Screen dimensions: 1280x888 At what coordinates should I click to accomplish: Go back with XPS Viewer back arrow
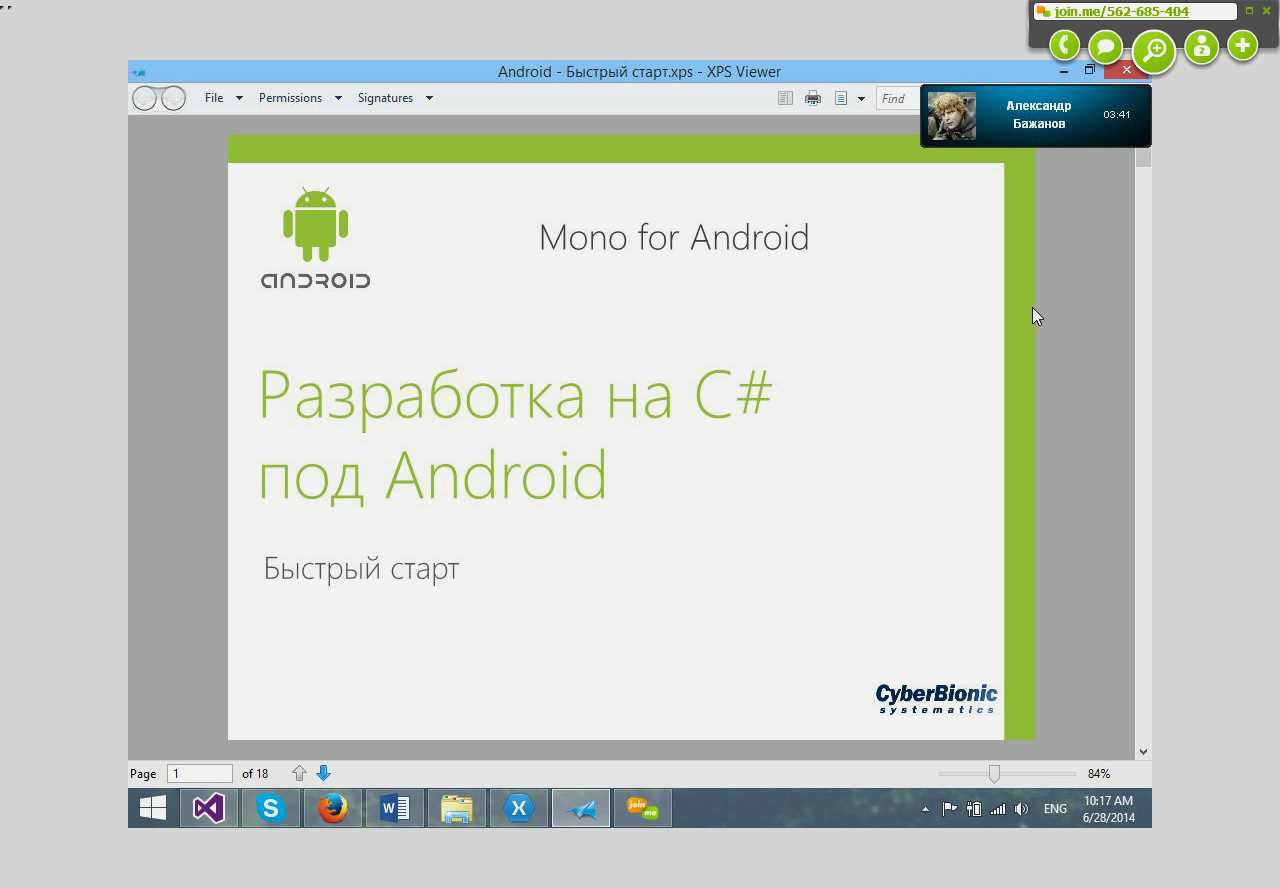click(x=146, y=98)
